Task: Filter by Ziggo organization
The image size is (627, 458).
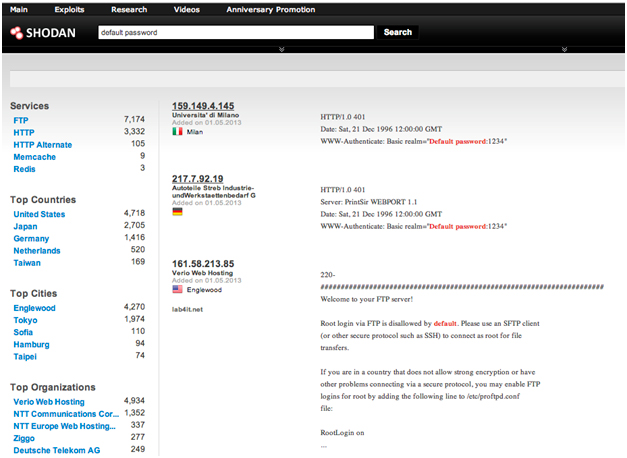Action: coord(24,438)
